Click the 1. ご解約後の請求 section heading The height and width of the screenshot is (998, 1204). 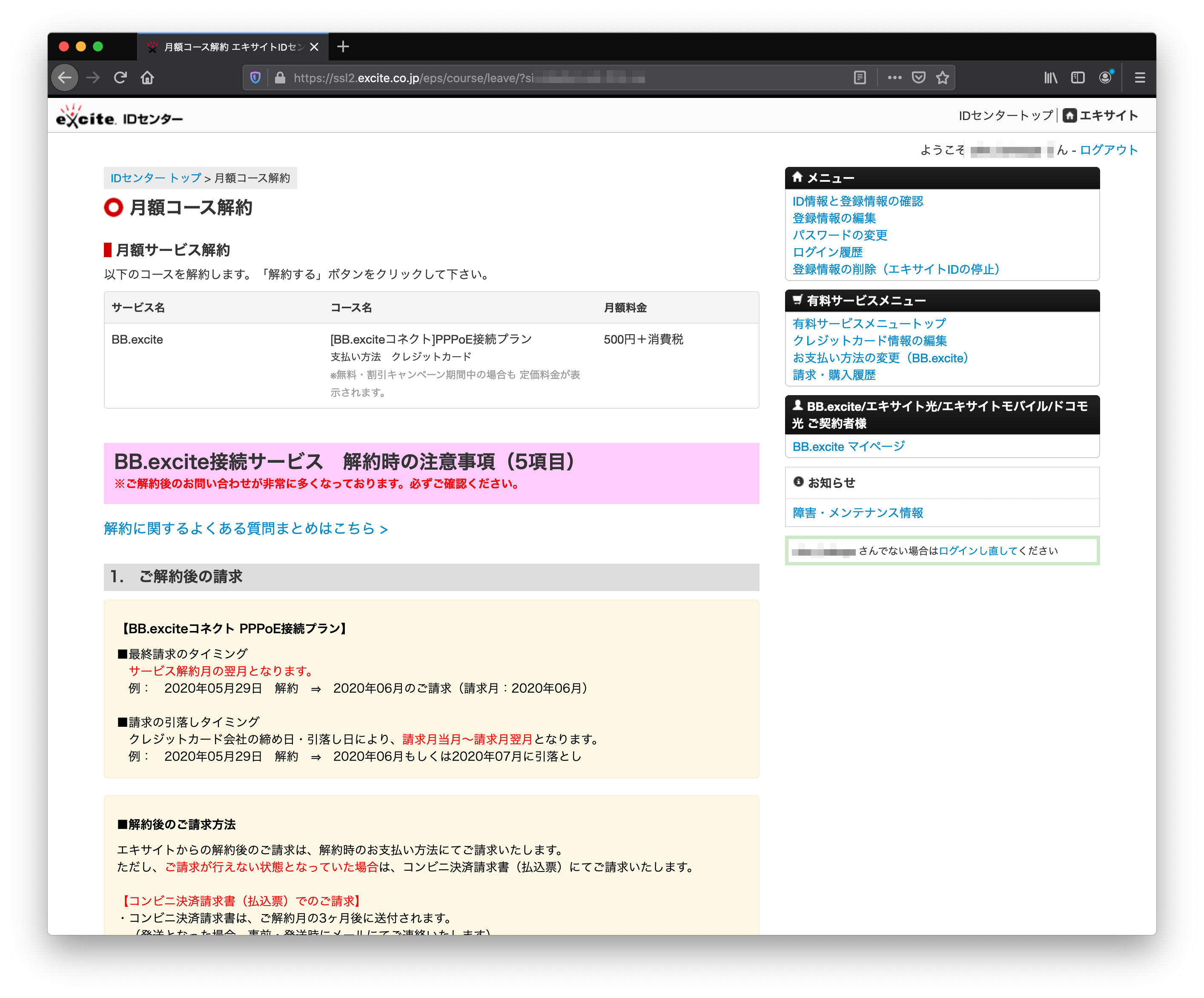pyautogui.click(x=431, y=576)
